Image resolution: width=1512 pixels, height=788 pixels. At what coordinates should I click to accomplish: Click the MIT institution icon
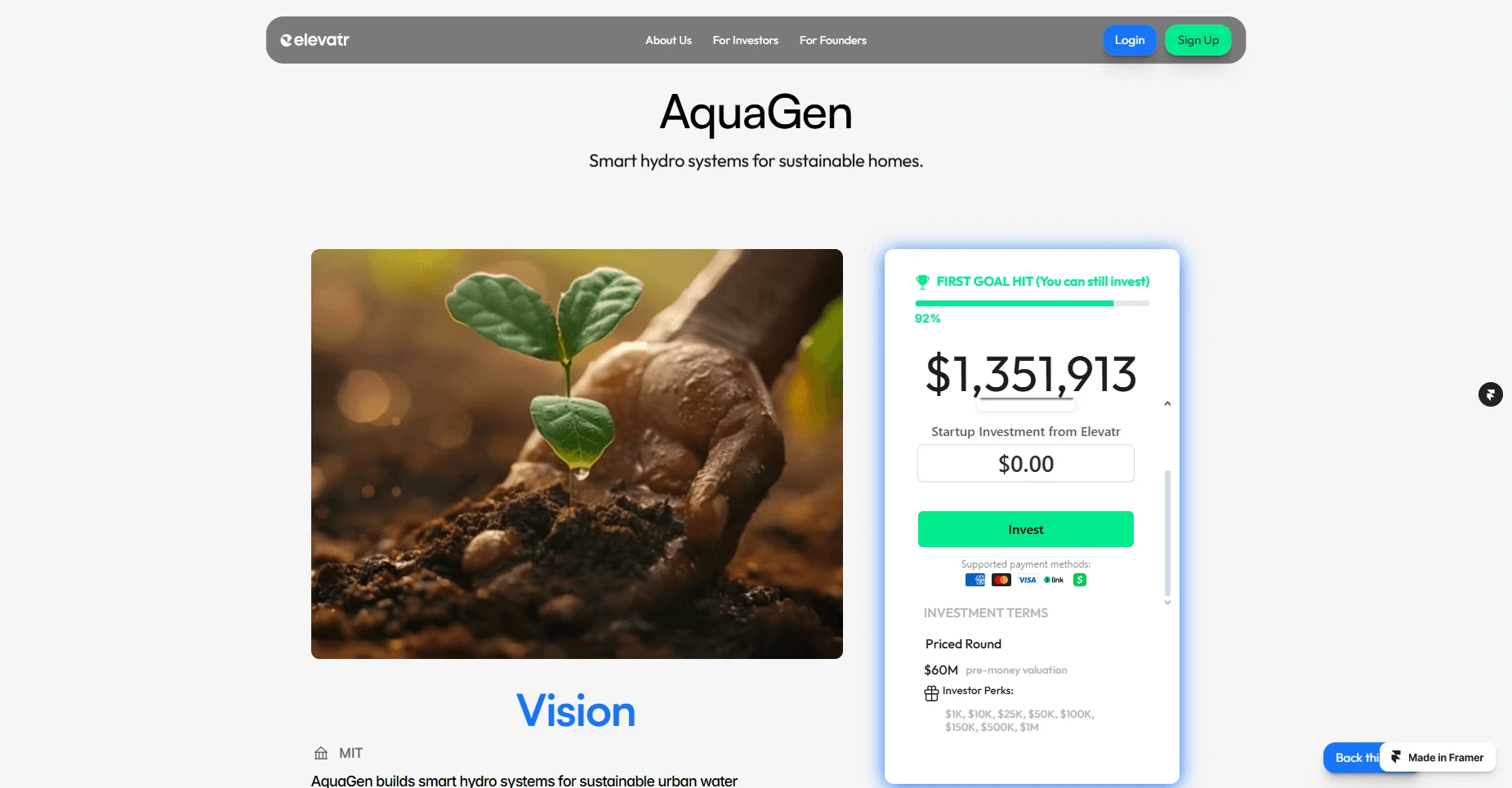click(321, 753)
